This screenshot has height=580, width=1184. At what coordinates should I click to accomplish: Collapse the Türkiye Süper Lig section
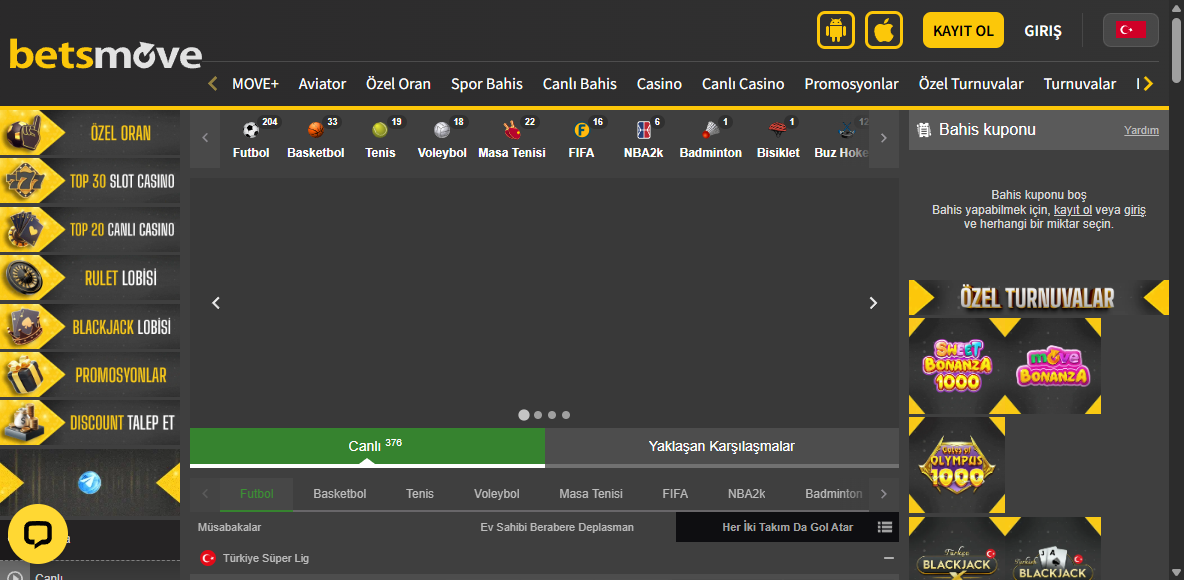point(888,557)
